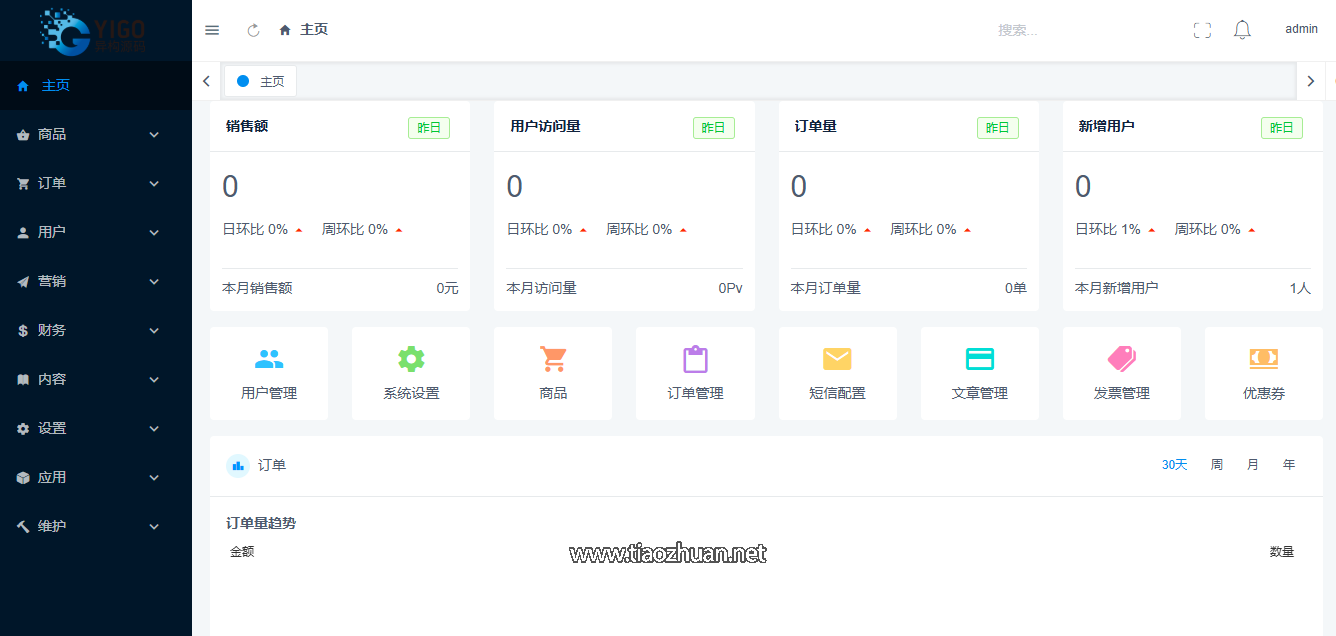
Task: Switch the order chart to 年 view
Action: pos(1289,465)
